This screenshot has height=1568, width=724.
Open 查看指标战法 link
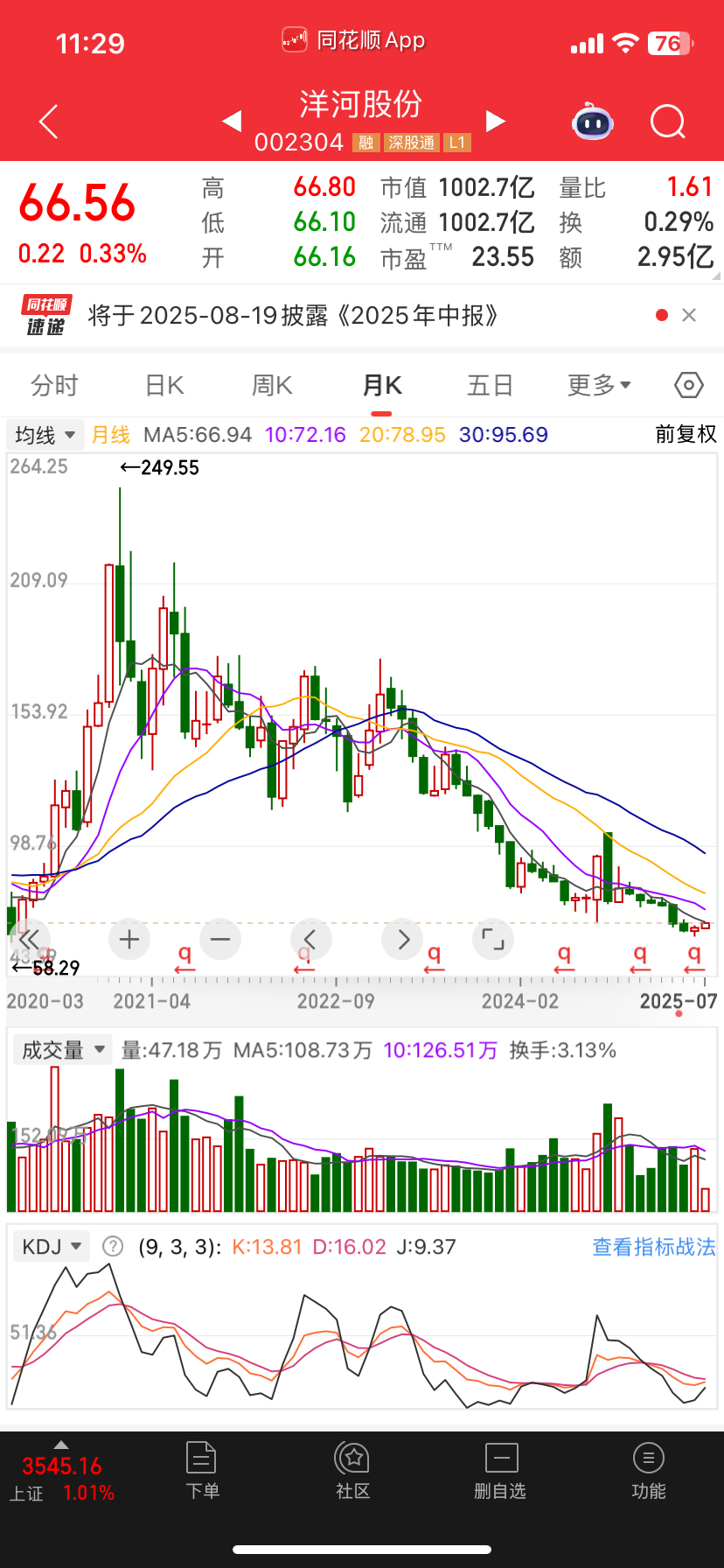point(654,1247)
